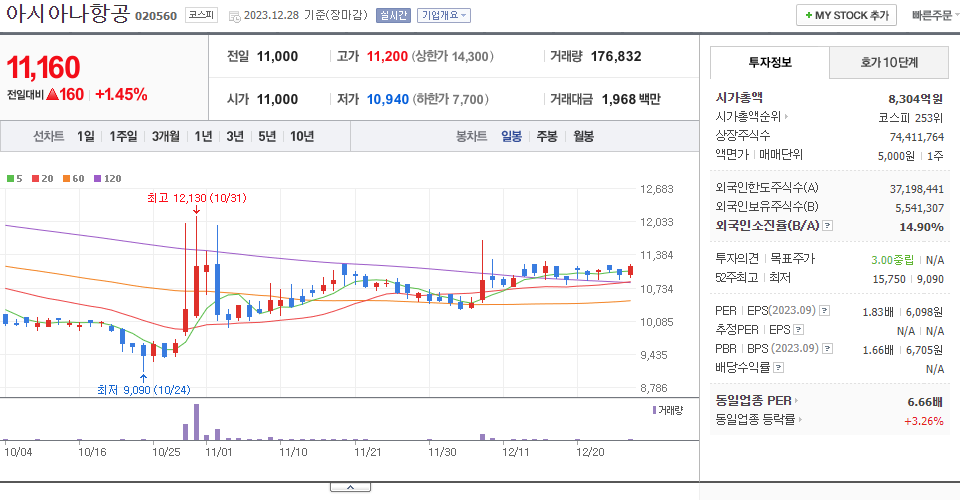
Task: Click the 코스피 market badge
Action: [x=201, y=15]
